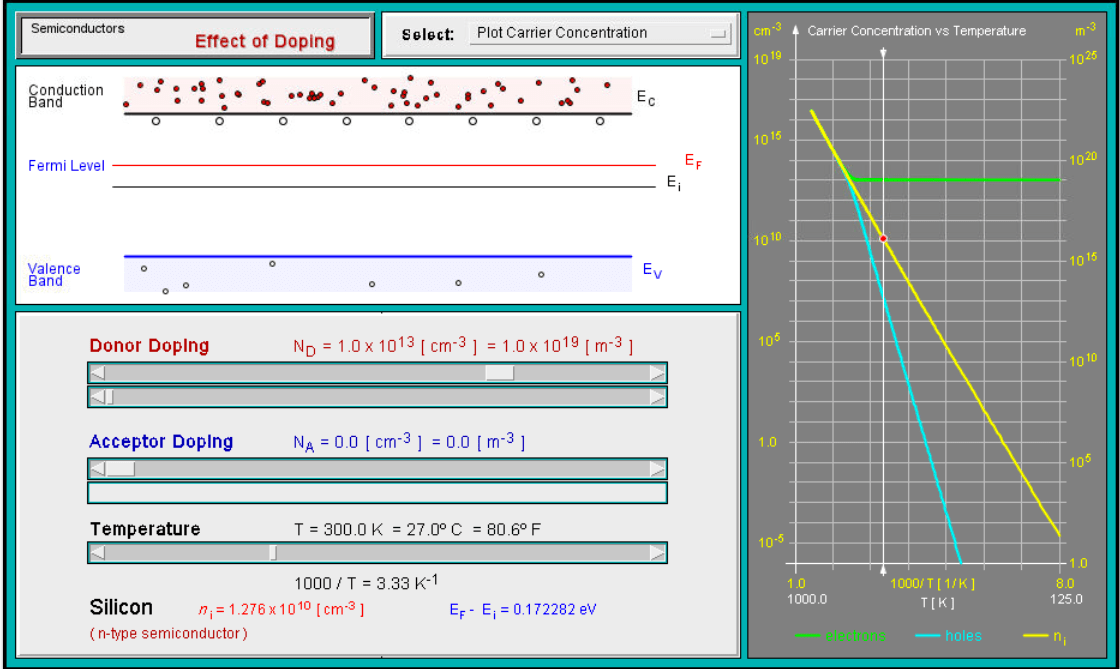Open the Select plot type dropdown

click(x=718, y=33)
